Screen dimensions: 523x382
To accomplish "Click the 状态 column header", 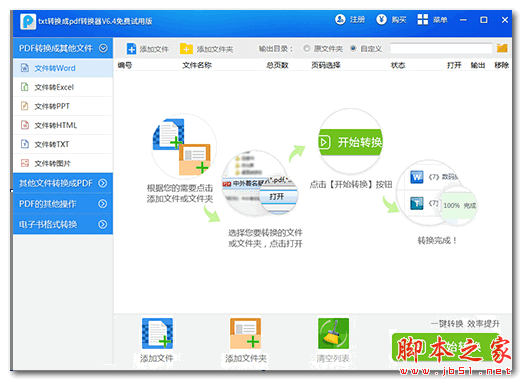I will (398, 65).
